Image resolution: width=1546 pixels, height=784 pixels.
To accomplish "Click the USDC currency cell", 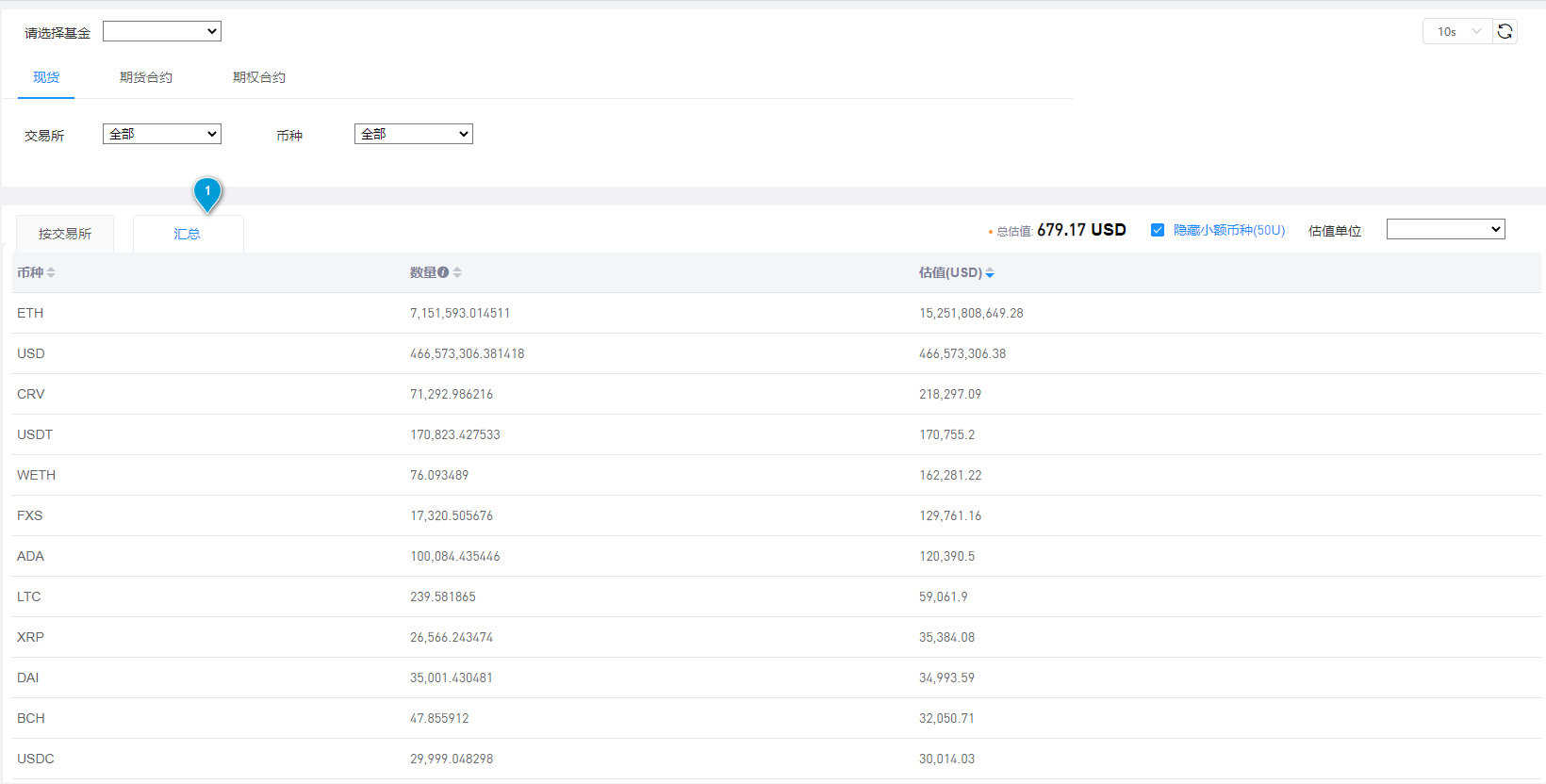I will (x=36, y=759).
